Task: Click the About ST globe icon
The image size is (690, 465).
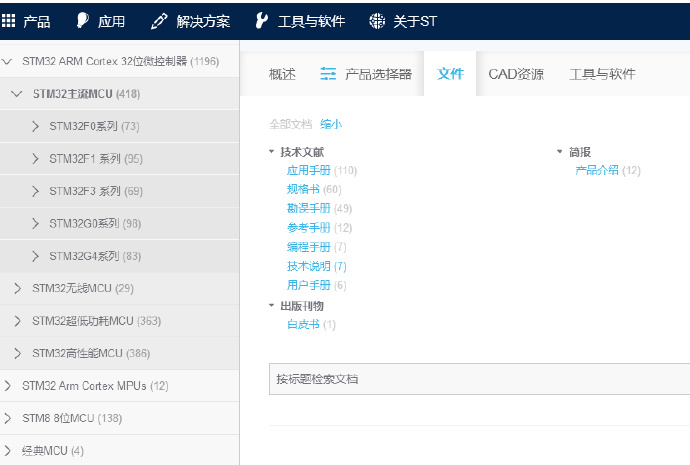Action: click(x=377, y=21)
